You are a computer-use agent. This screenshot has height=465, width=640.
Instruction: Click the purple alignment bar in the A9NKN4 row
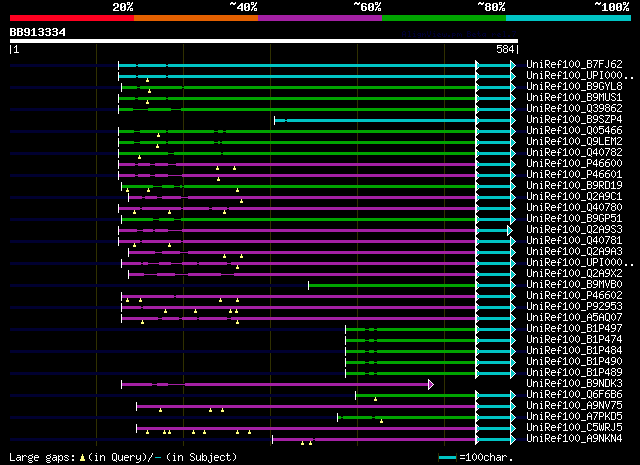[x=374, y=440]
